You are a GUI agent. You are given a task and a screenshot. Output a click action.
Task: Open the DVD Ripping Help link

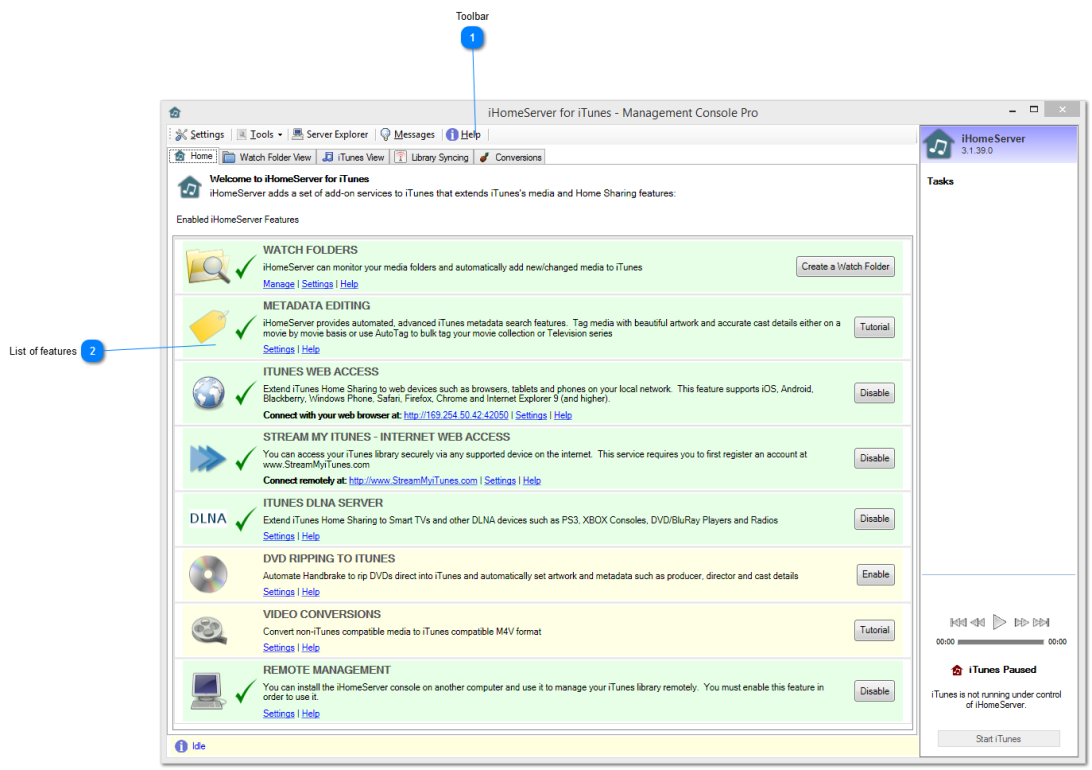pos(311,592)
